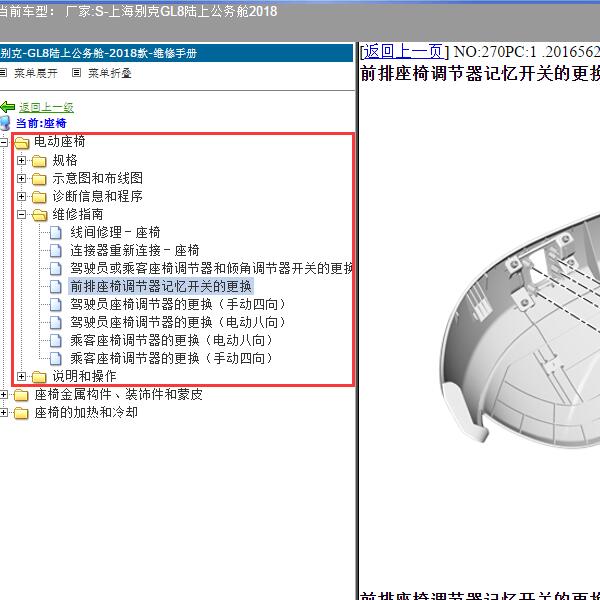Click document icon beside 驾驶员座椅调节器的更换（电动八向）
The height and width of the screenshot is (600, 600).
(x=56, y=322)
